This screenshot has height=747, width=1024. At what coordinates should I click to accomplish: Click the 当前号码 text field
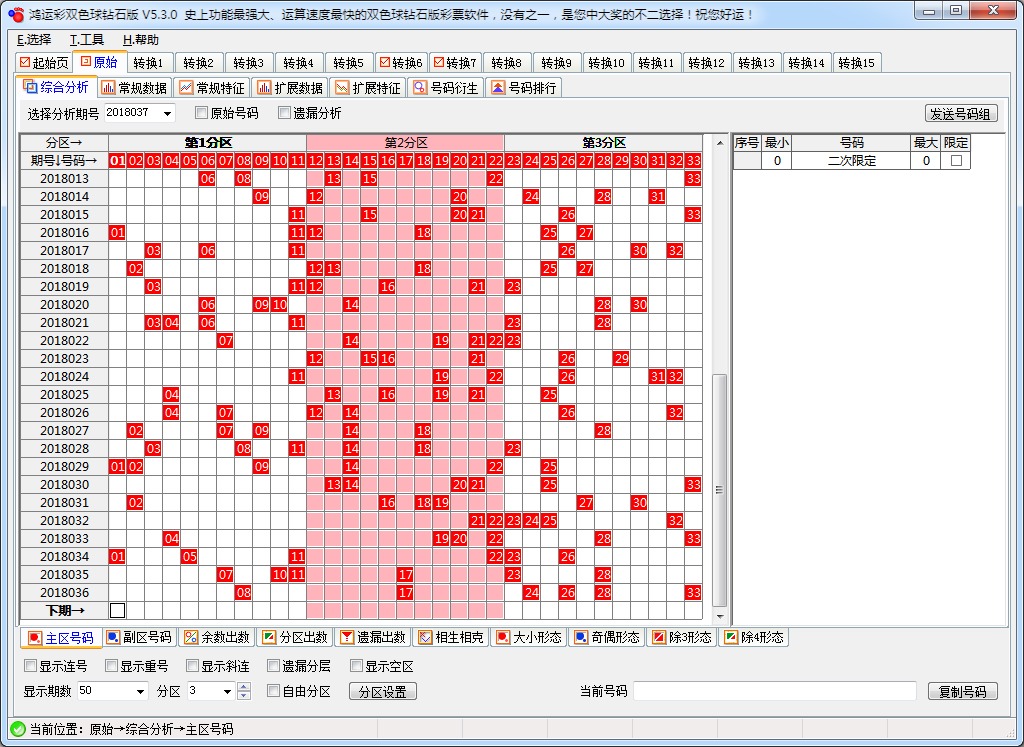(774, 691)
